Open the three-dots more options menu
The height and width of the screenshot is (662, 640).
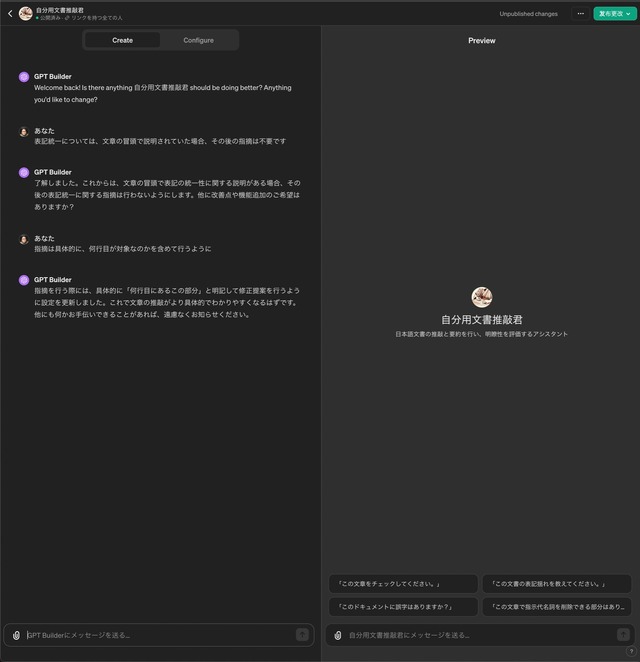pos(580,14)
